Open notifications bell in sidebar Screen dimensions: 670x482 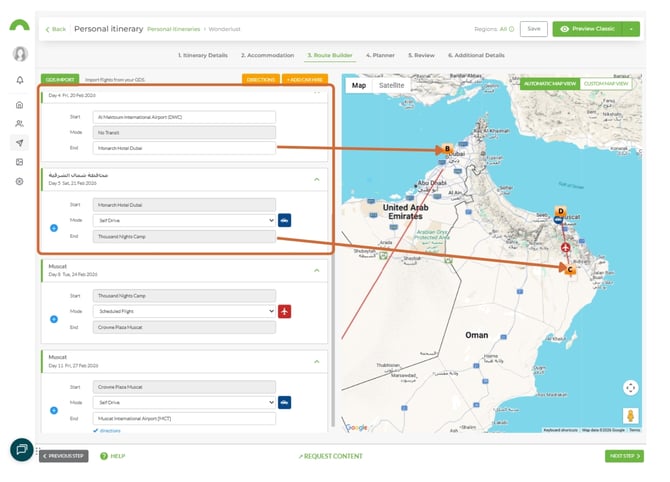pos(20,80)
